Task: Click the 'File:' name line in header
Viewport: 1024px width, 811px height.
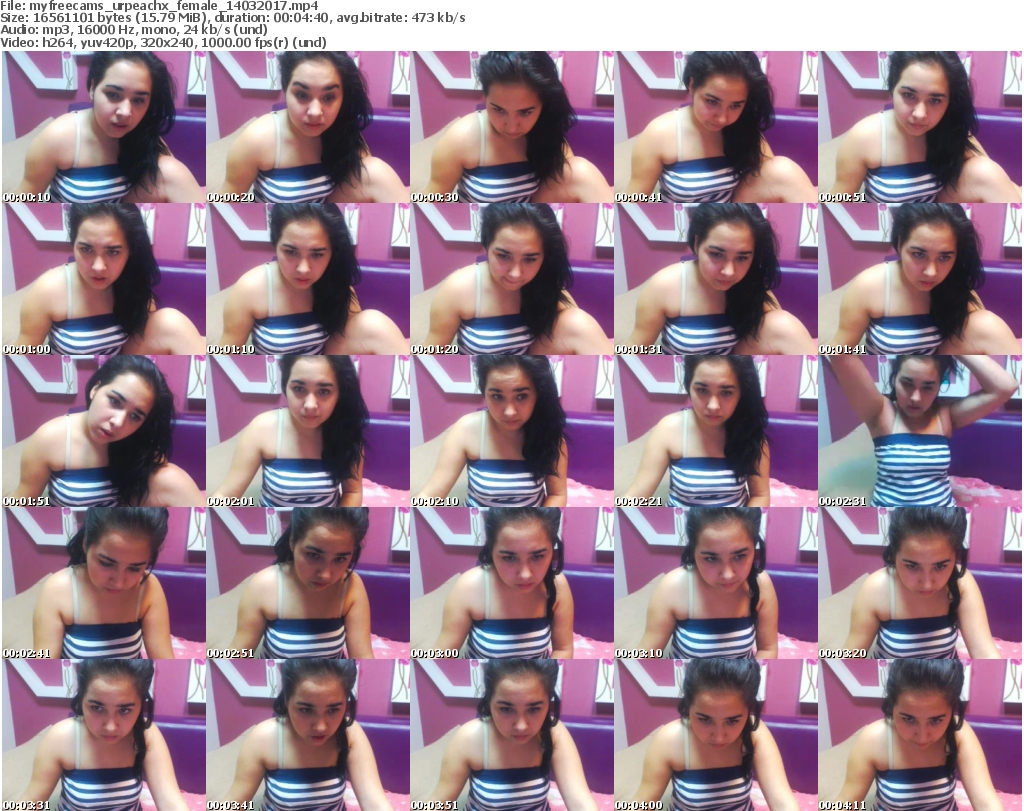Action: 159,6
